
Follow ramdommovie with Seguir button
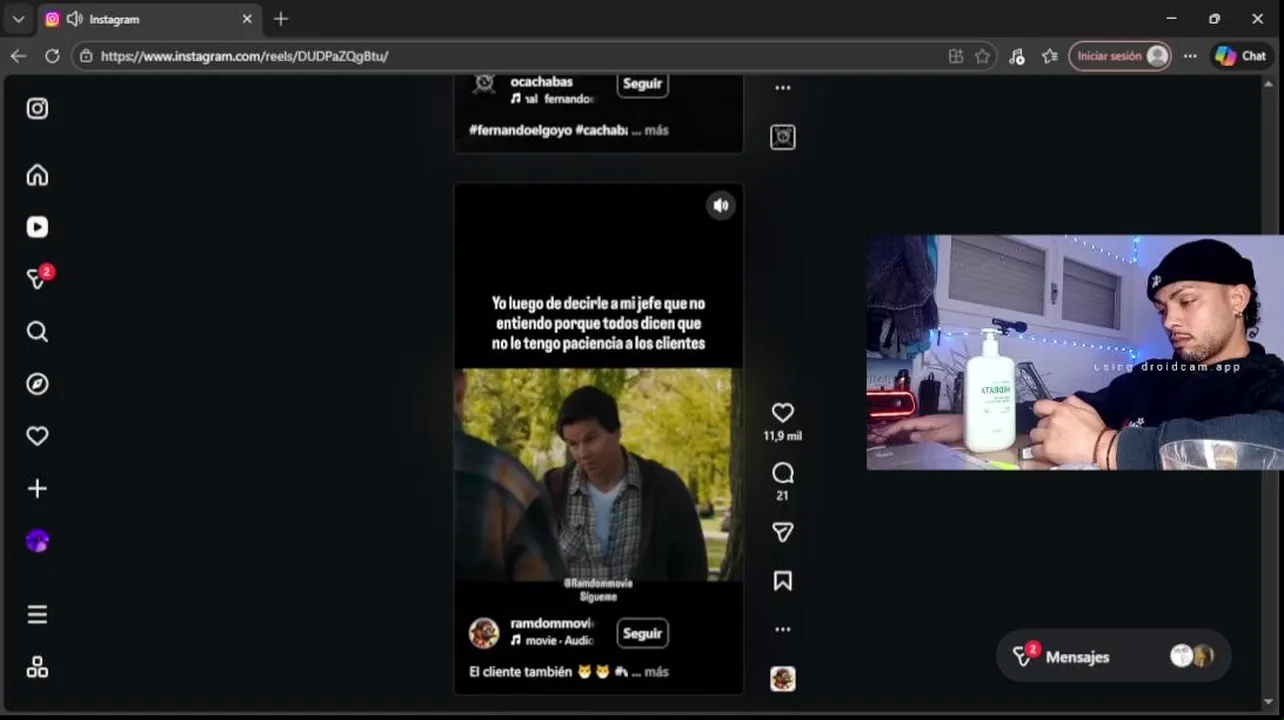click(x=642, y=633)
